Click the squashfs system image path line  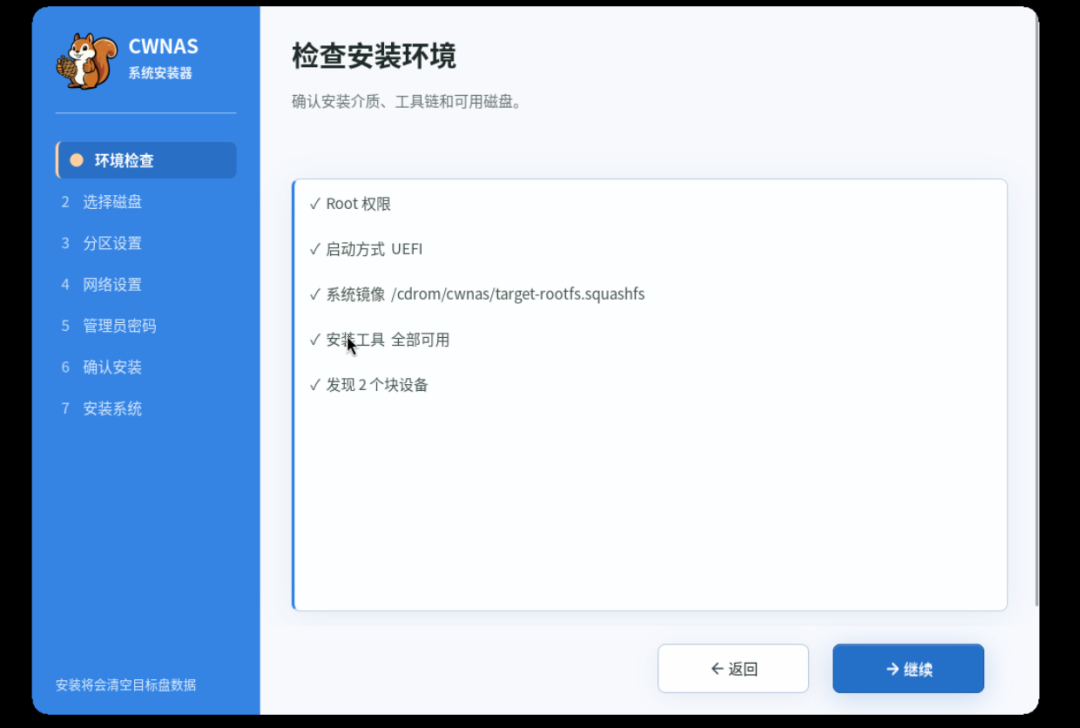point(477,294)
